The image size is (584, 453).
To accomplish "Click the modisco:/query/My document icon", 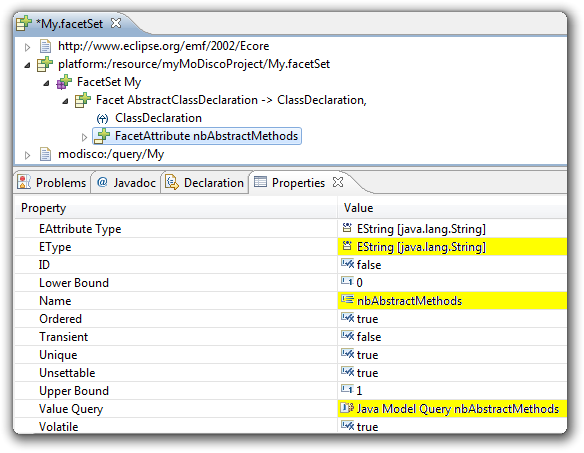I will click(x=45, y=154).
